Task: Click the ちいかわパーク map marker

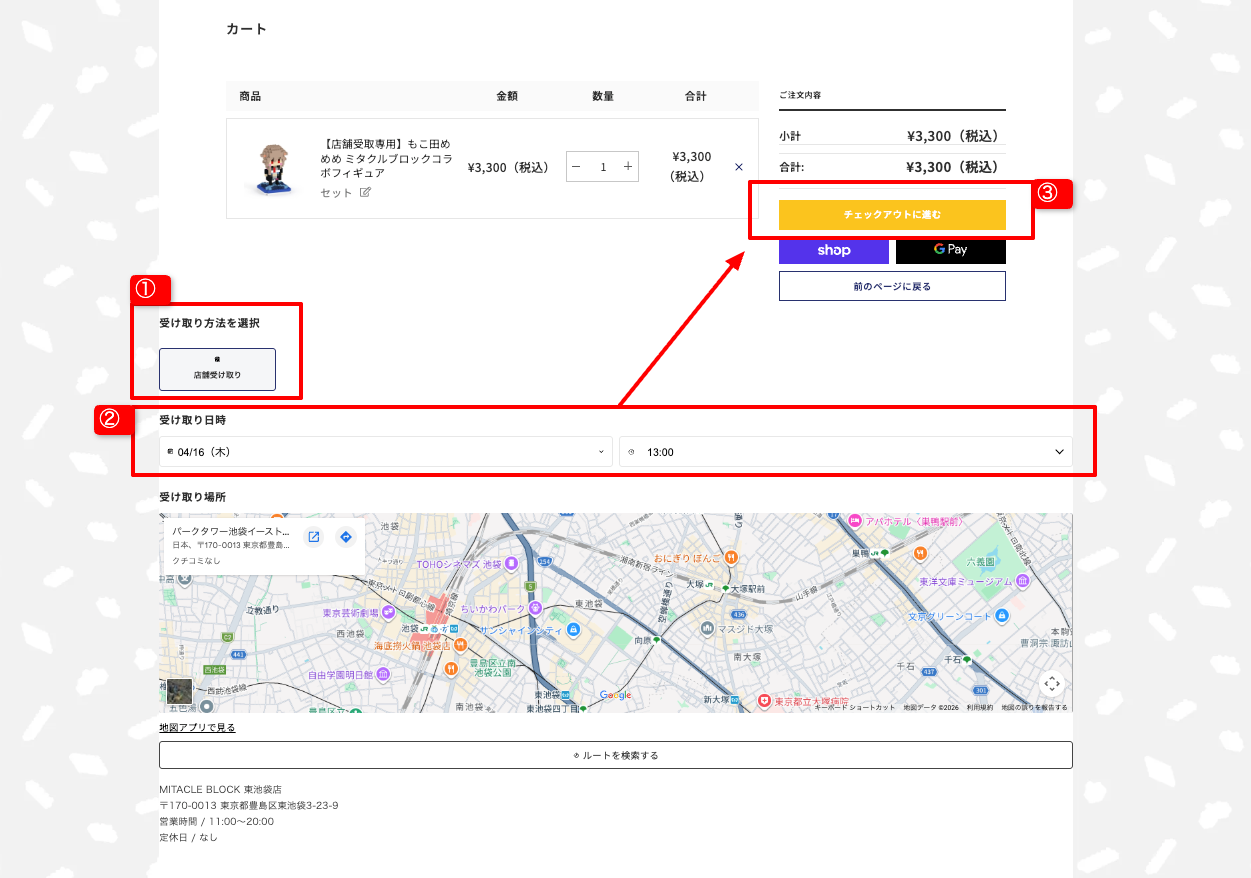Action: point(535,607)
